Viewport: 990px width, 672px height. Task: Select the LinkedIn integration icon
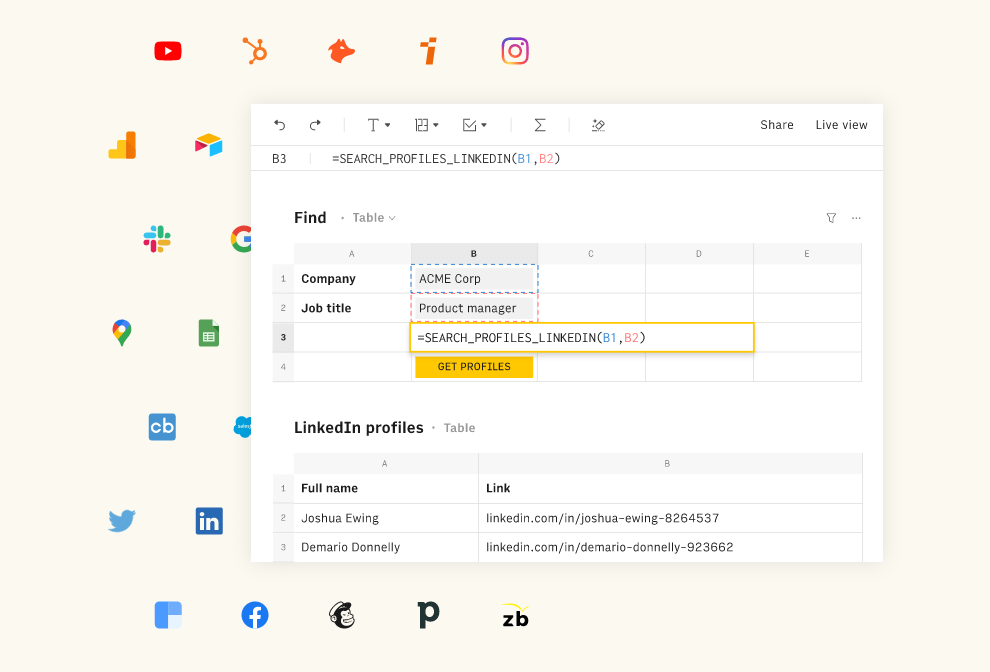click(209, 521)
